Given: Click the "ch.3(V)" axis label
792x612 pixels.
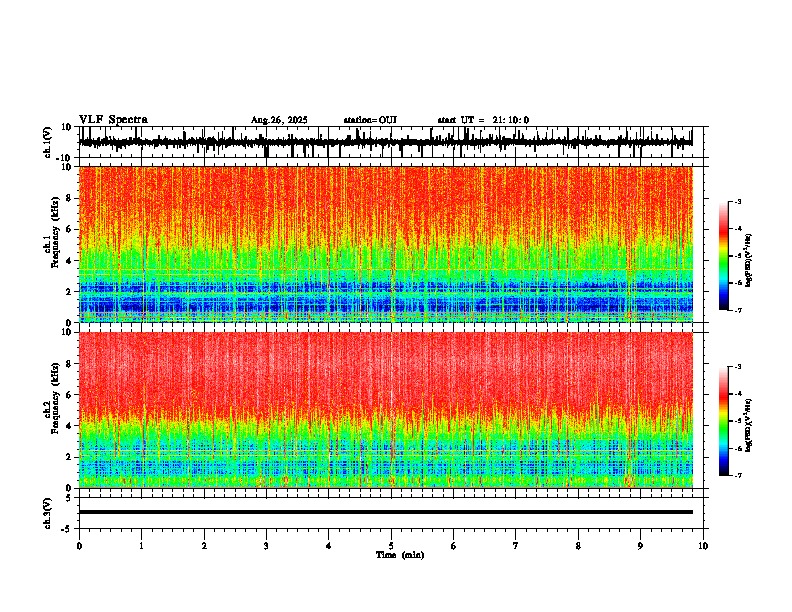Looking at the screenshot, I should pyautogui.click(x=48, y=513).
